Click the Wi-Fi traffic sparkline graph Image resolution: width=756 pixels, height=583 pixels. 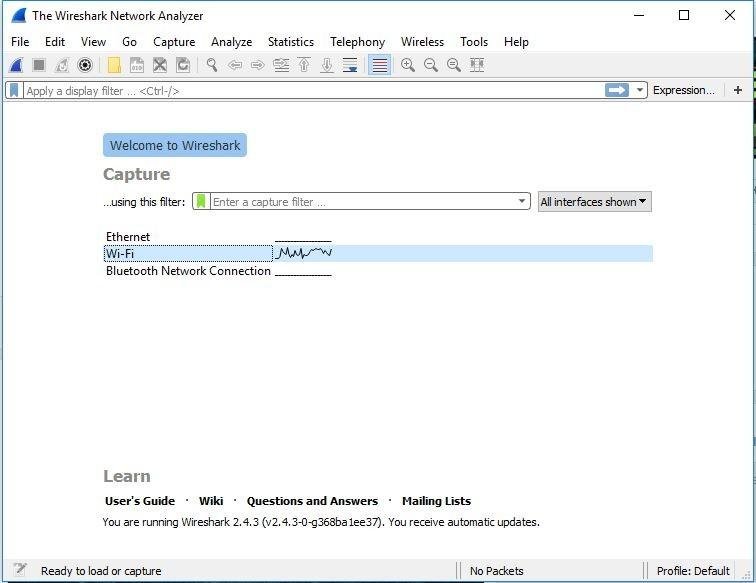(304, 252)
